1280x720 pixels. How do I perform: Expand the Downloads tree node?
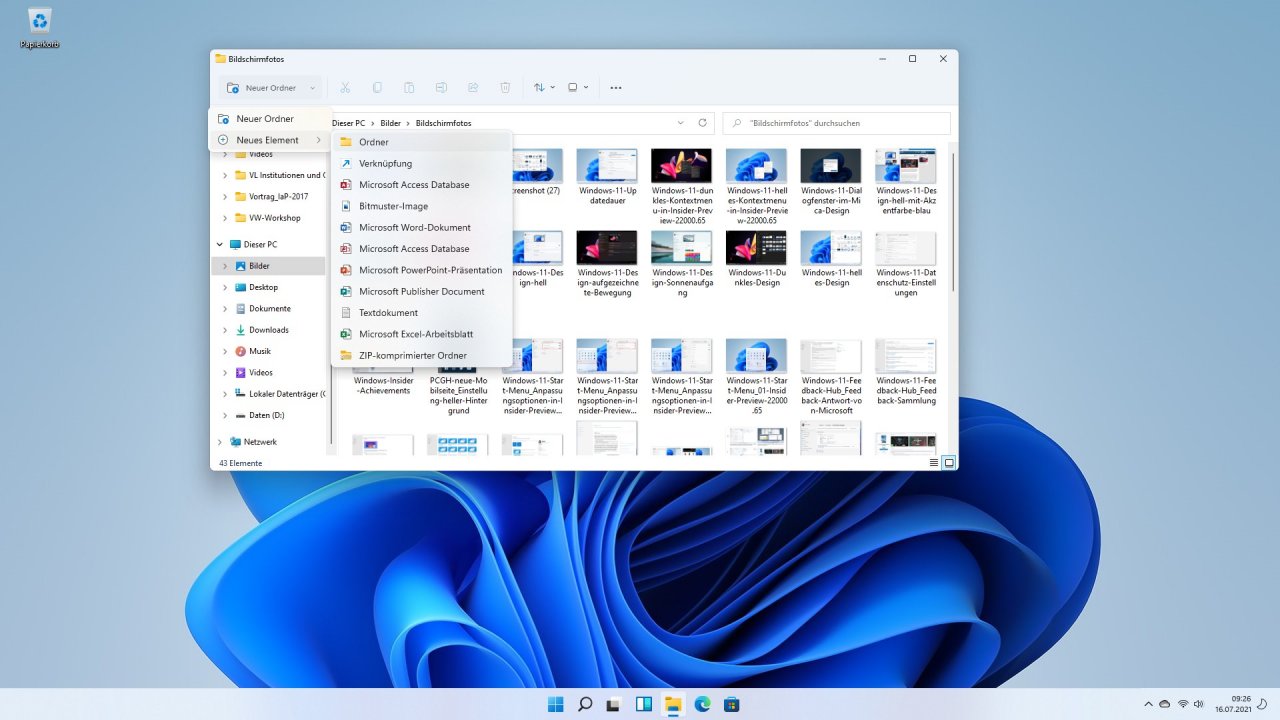click(225, 330)
